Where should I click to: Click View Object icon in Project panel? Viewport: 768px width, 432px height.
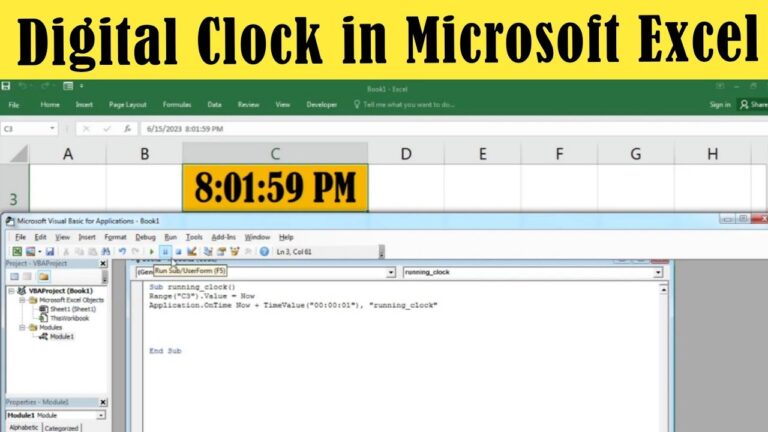[27, 276]
